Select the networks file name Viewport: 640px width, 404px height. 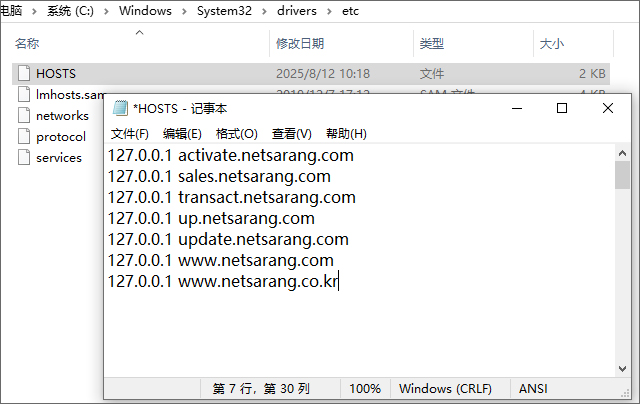click(x=62, y=116)
